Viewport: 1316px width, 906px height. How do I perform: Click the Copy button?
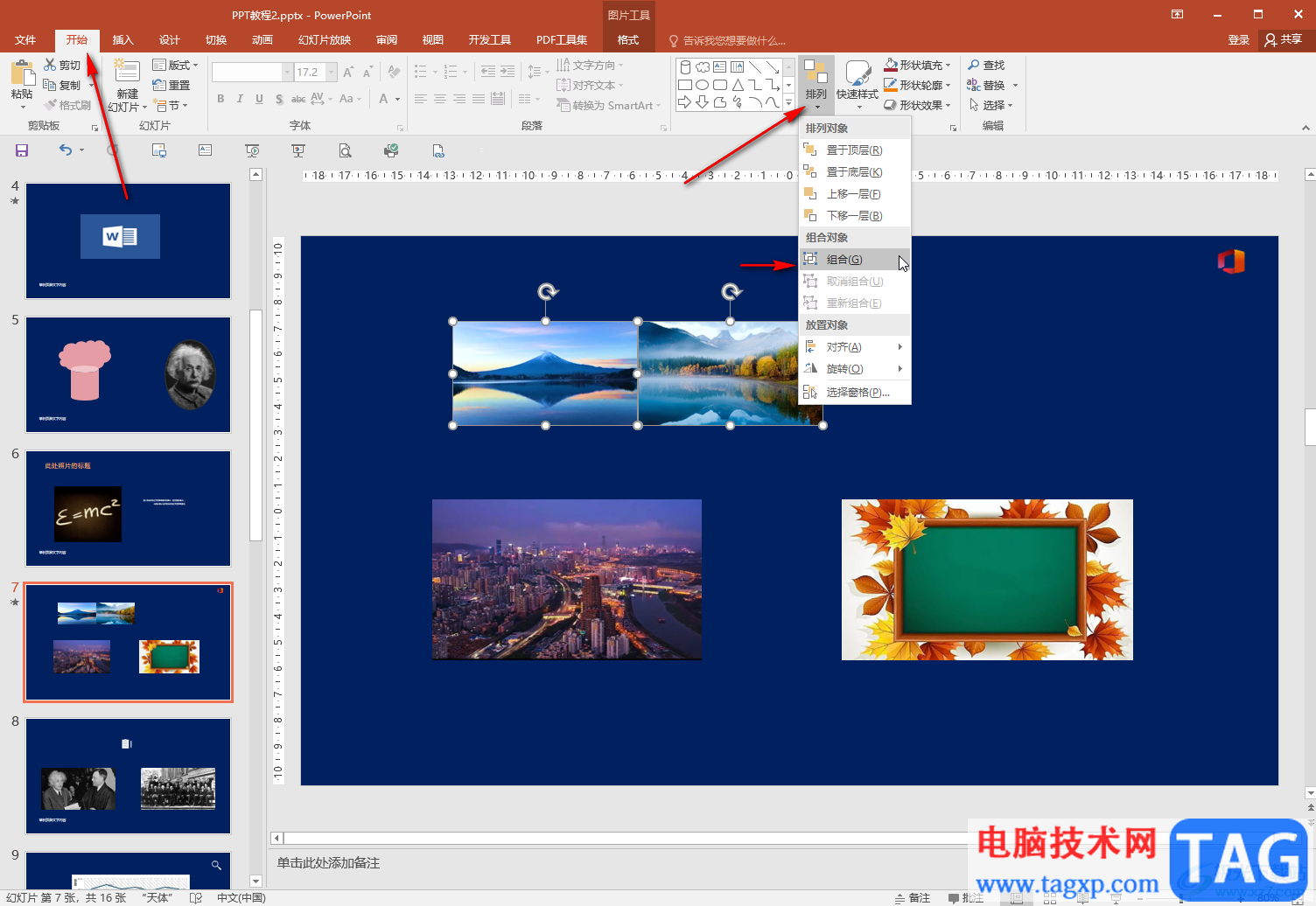pyautogui.click(x=62, y=85)
